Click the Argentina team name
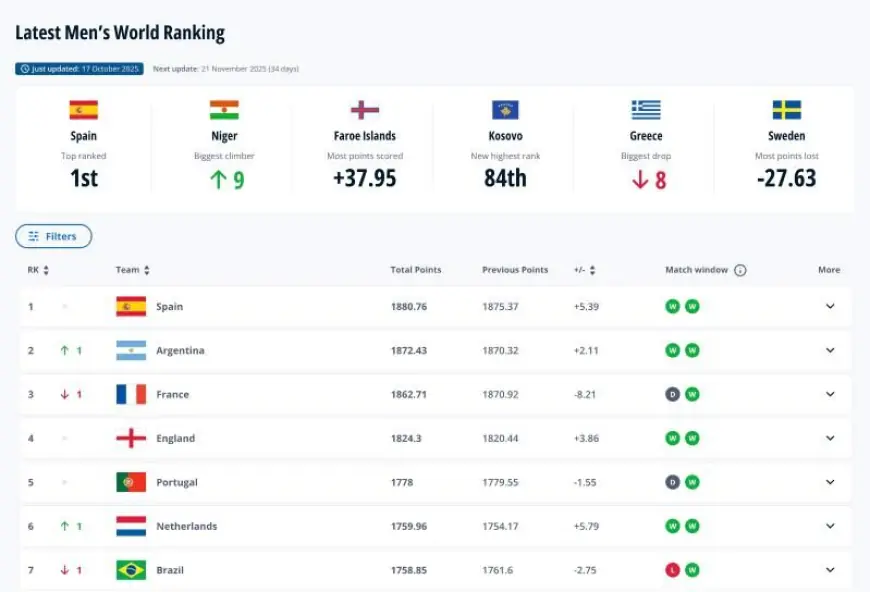Image resolution: width=870 pixels, height=592 pixels. tap(182, 350)
